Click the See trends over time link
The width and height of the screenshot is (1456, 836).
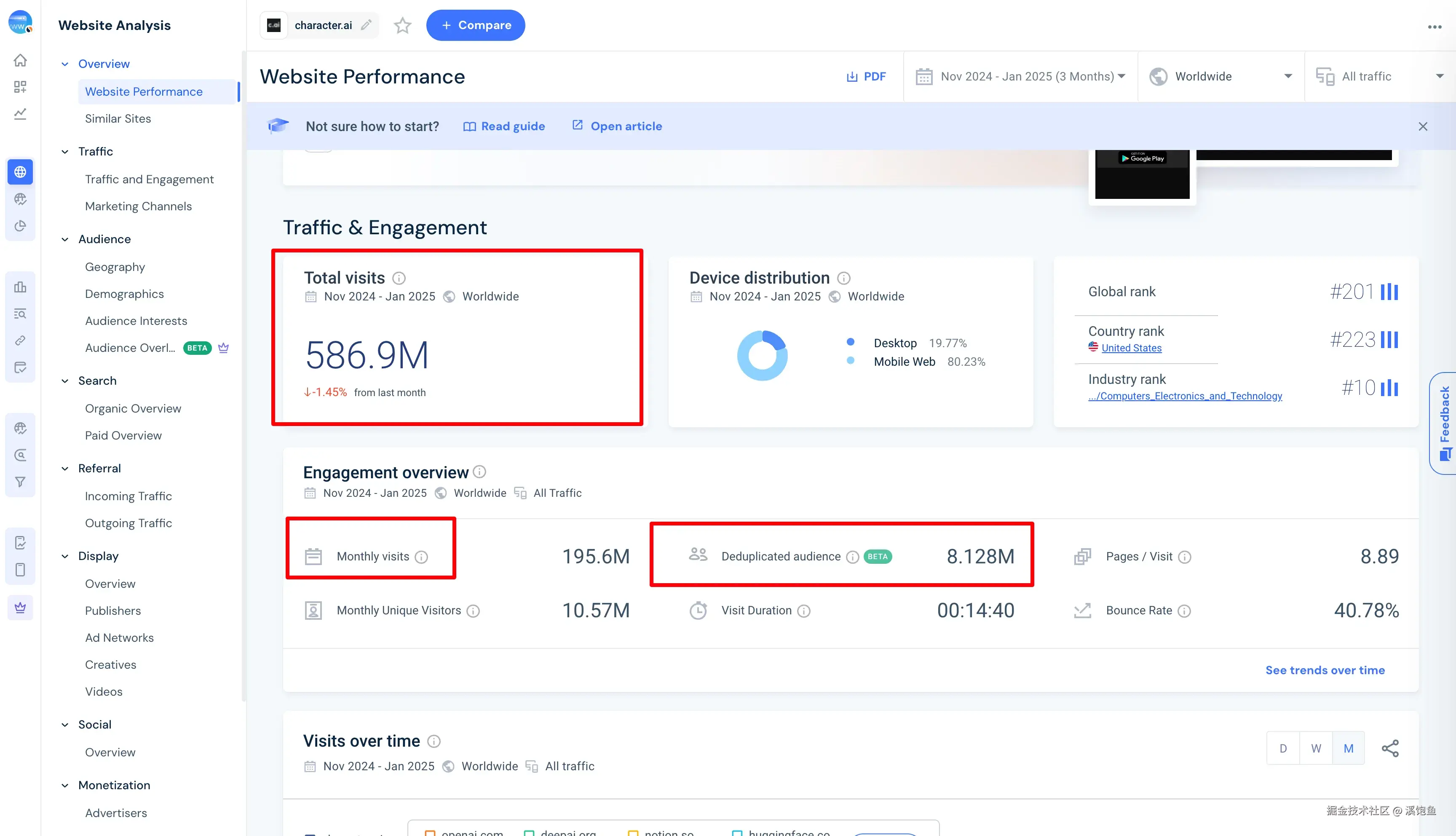[x=1325, y=670]
